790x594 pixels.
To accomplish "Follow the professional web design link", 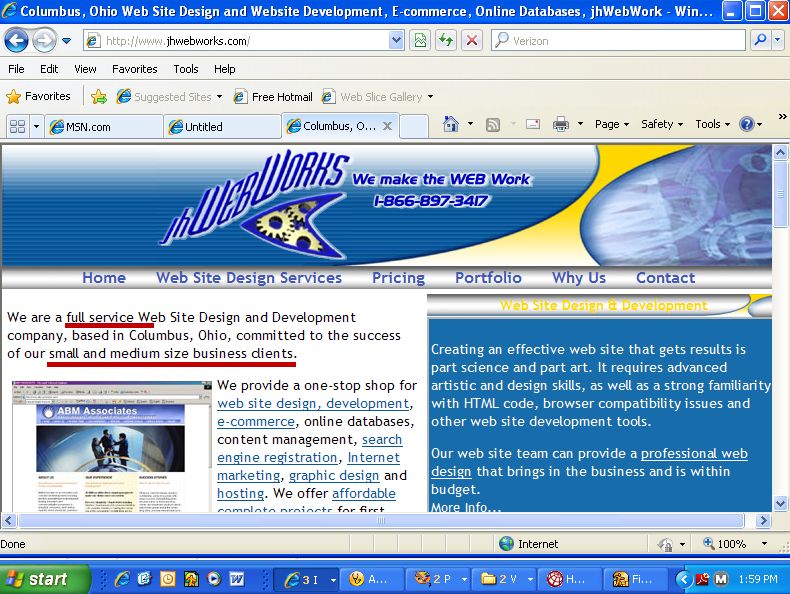I will (694, 453).
